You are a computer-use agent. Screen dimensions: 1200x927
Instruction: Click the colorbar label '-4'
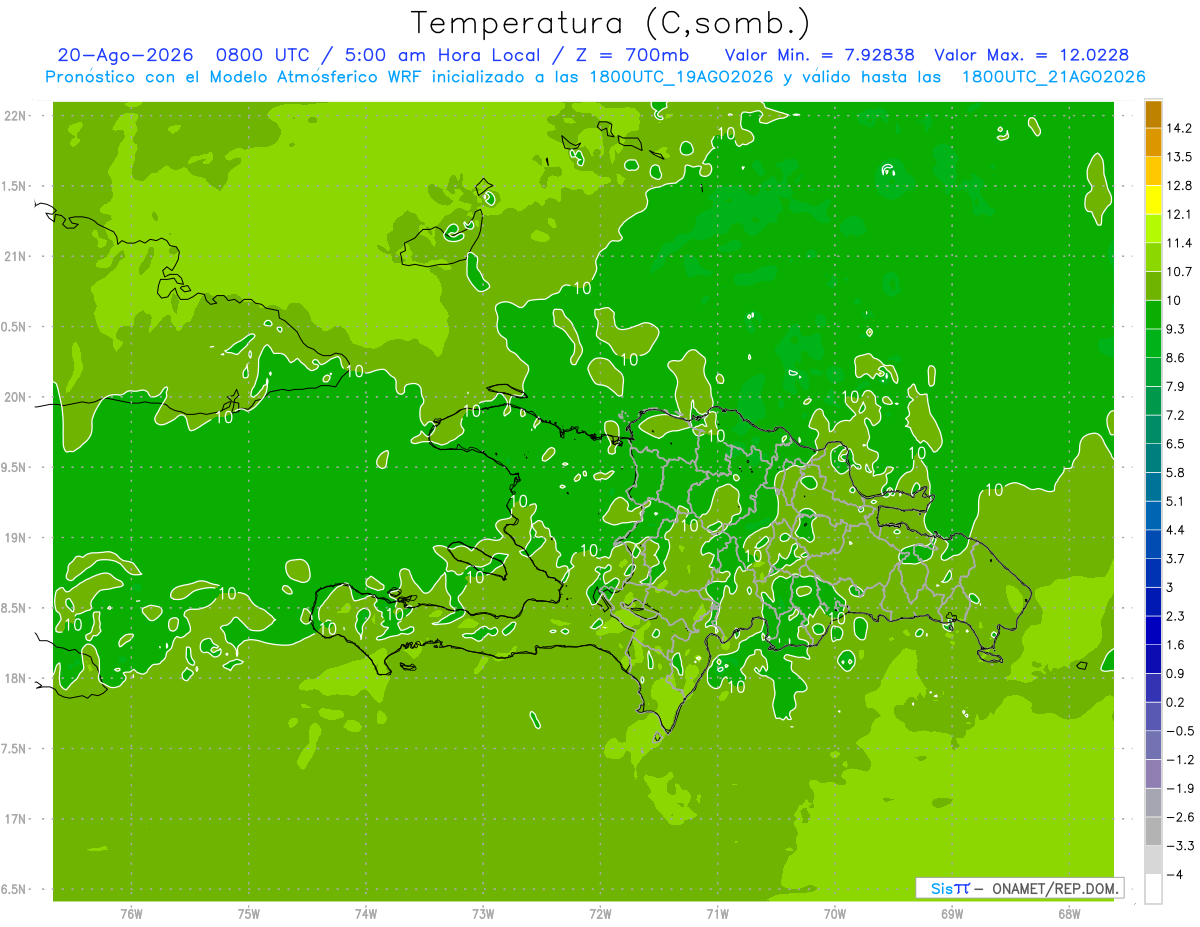tap(1173, 874)
